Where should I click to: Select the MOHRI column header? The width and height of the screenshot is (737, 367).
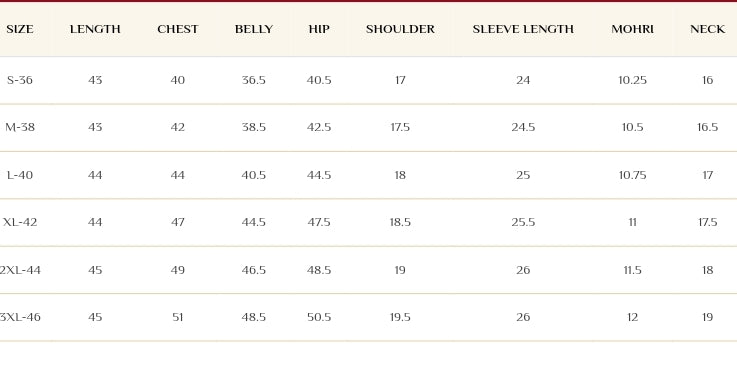tap(632, 29)
